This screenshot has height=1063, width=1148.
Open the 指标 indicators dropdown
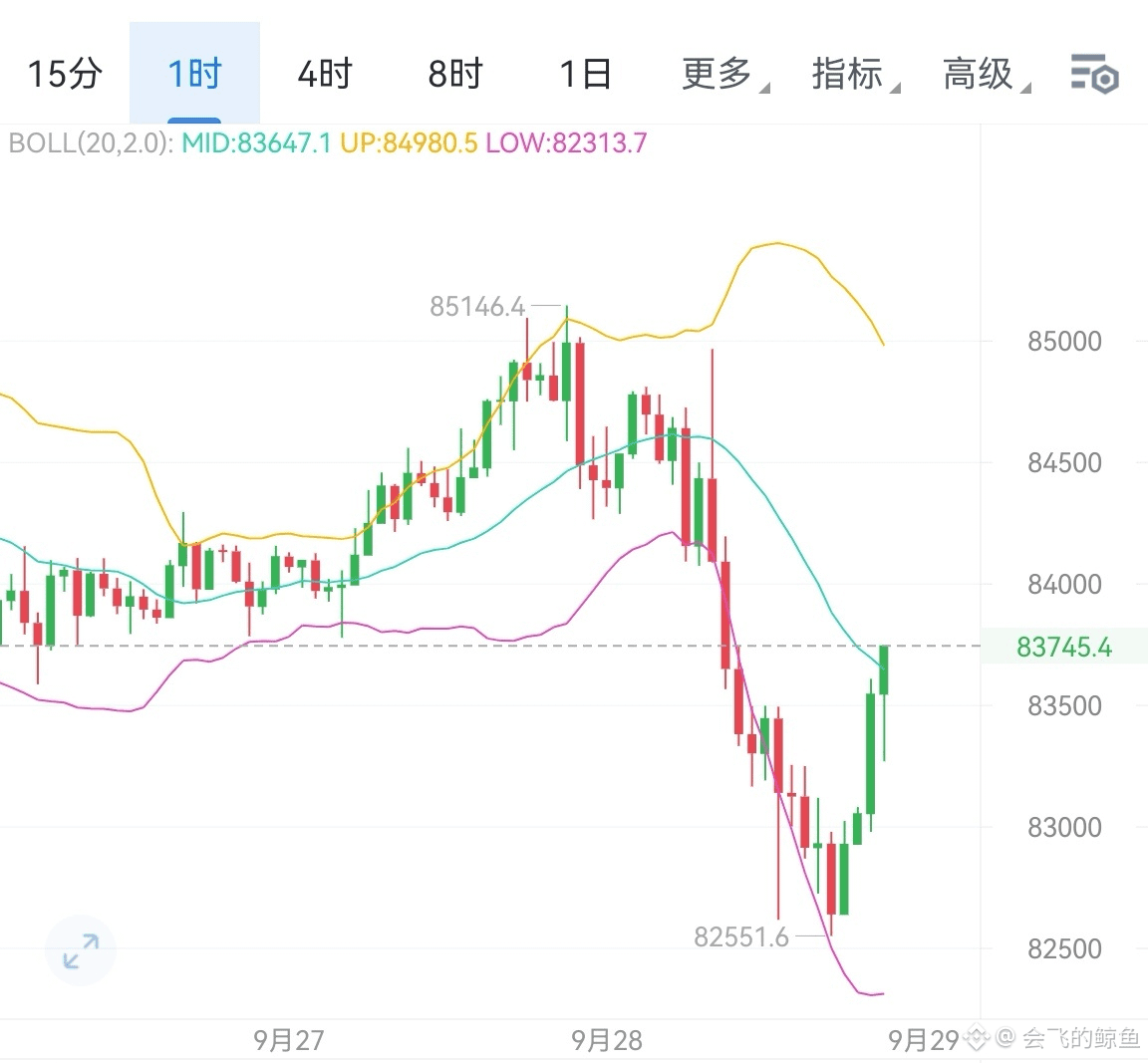(855, 74)
